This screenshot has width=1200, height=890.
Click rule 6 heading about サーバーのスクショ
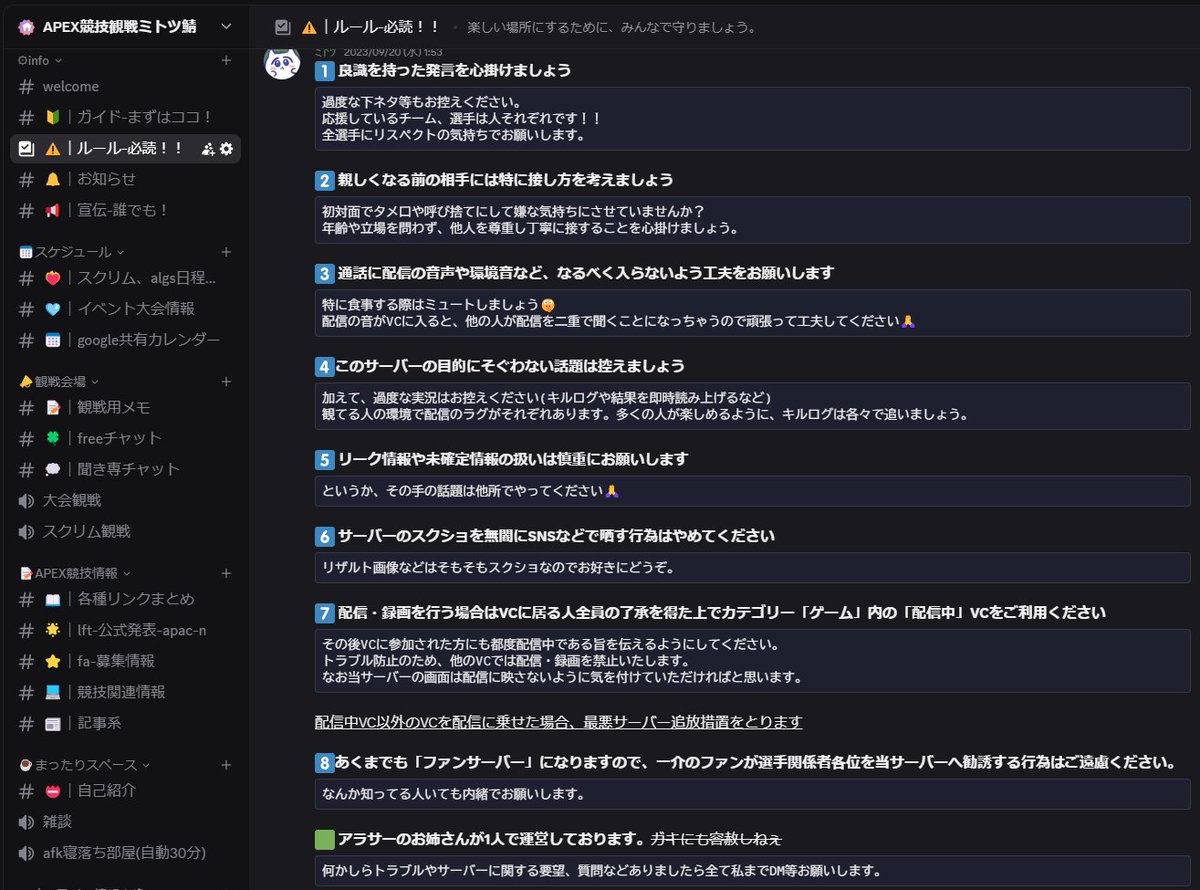point(557,536)
